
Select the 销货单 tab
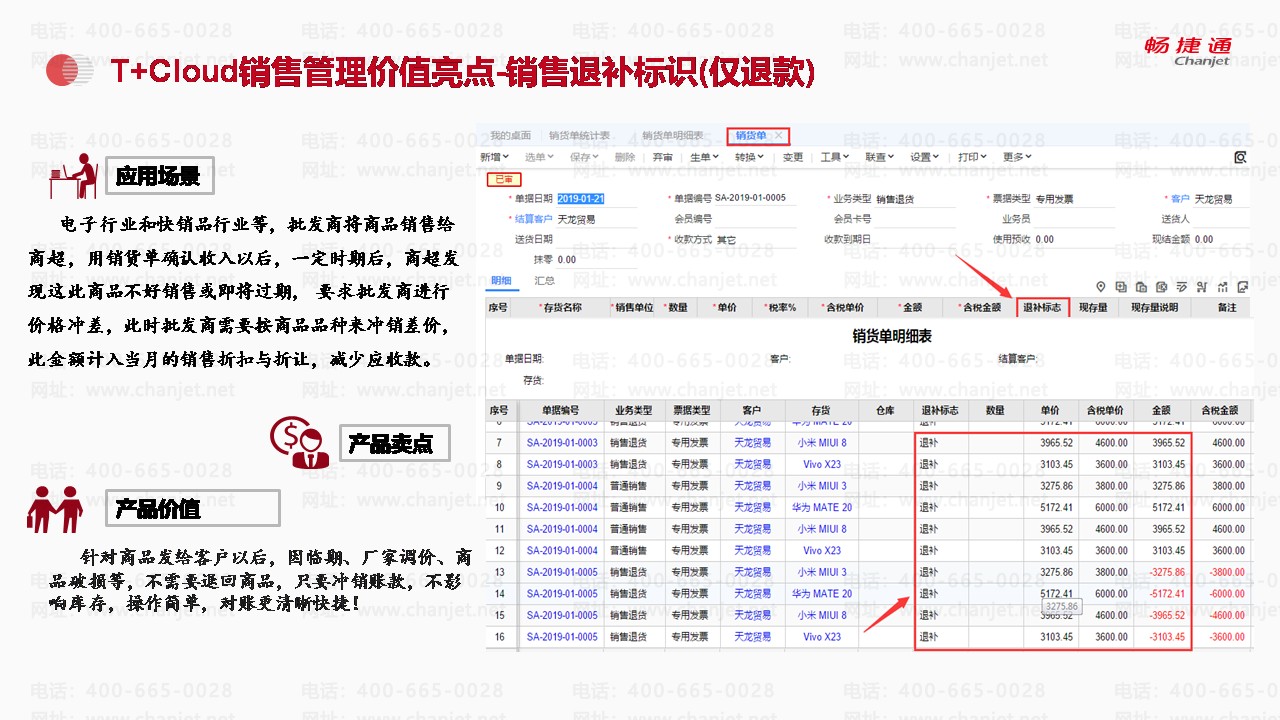point(751,135)
